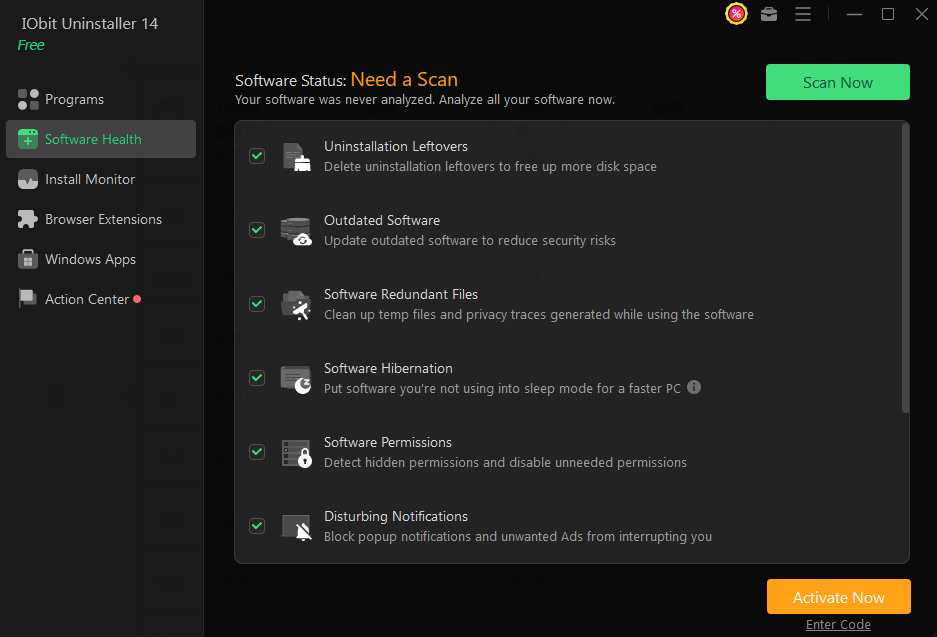Click the health list vertical scrollbar
This screenshot has width=937, height=637.
coord(905,268)
